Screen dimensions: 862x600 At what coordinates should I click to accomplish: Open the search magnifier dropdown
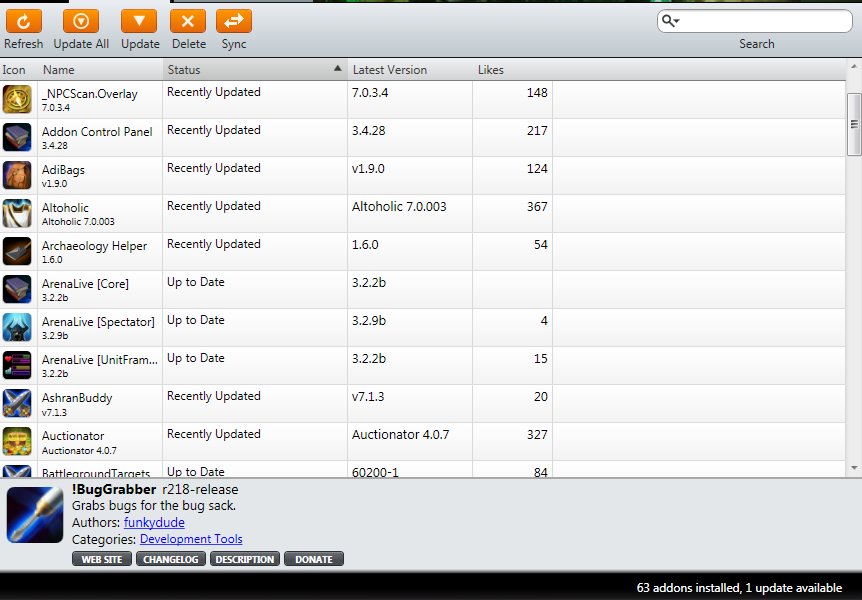point(670,21)
